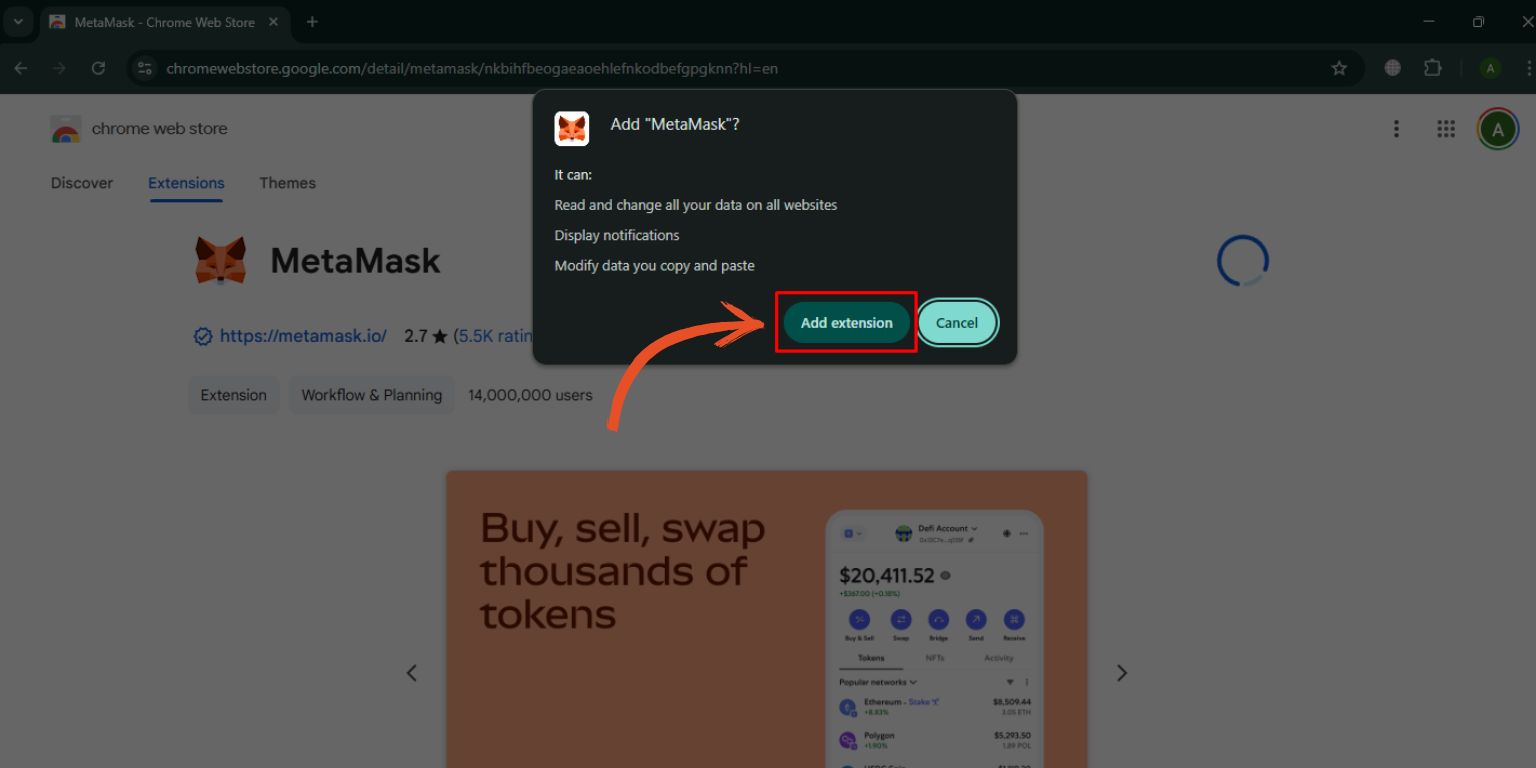Switch to the Themes tab
Image resolution: width=1536 pixels, height=768 pixels.
287,183
